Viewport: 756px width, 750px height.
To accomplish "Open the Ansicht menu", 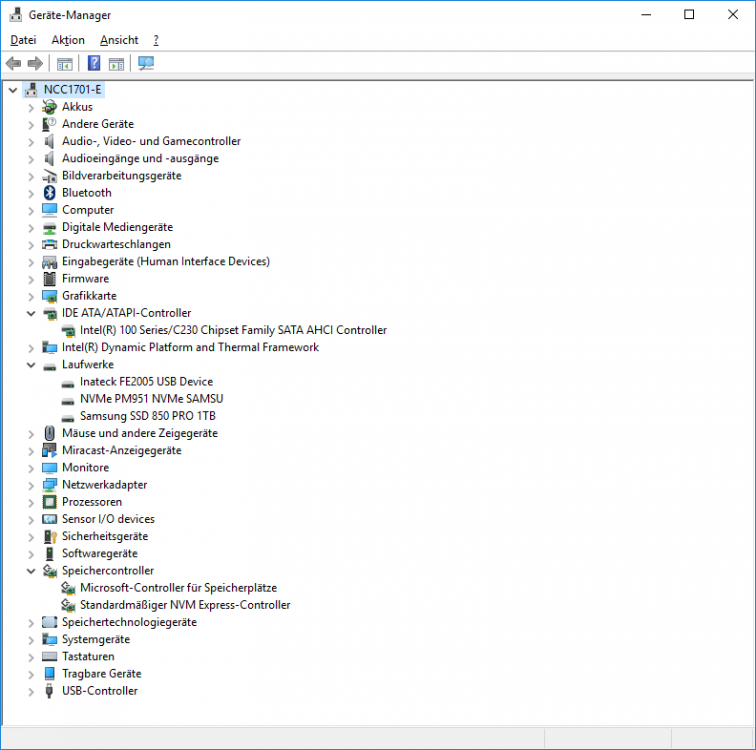I will coord(119,40).
